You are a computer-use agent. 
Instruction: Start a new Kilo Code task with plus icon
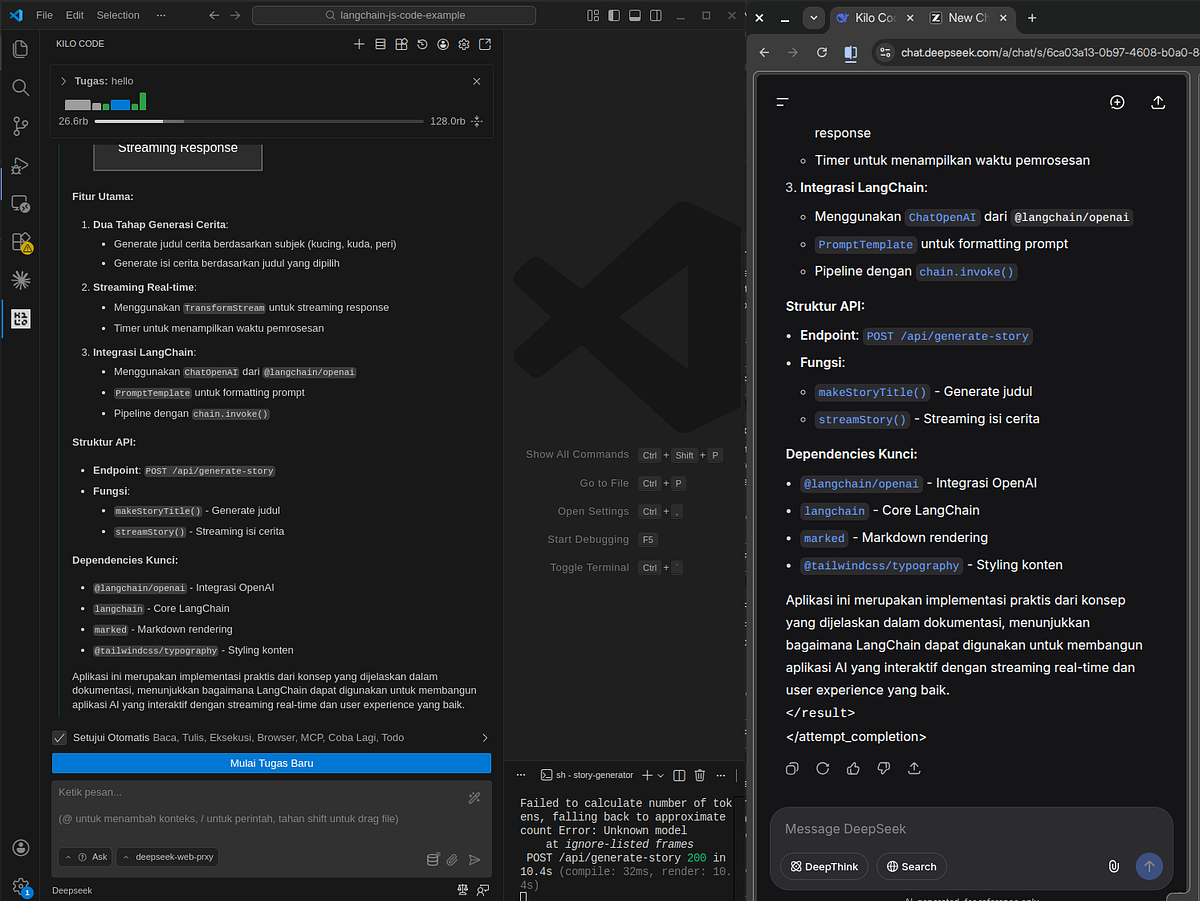pyautogui.click(x=359, y=44)
